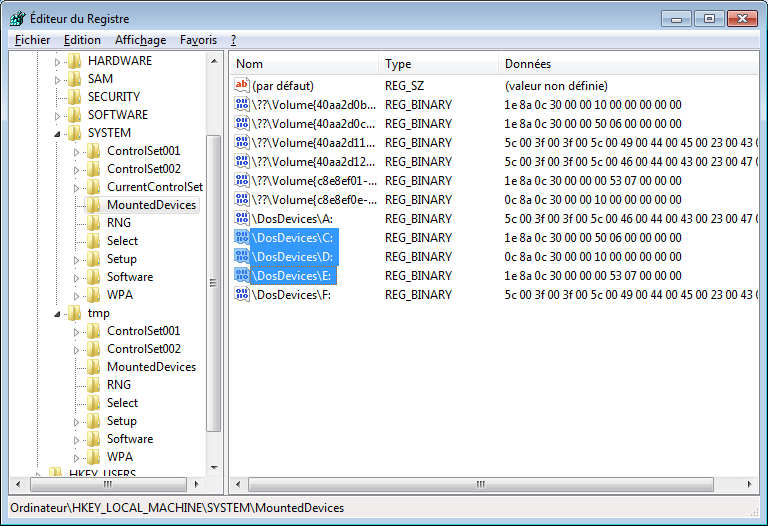Click the tree pane horizontal scroll left arrow
The height and width of the screenshot is (526, 768).
tap(18, 484)
